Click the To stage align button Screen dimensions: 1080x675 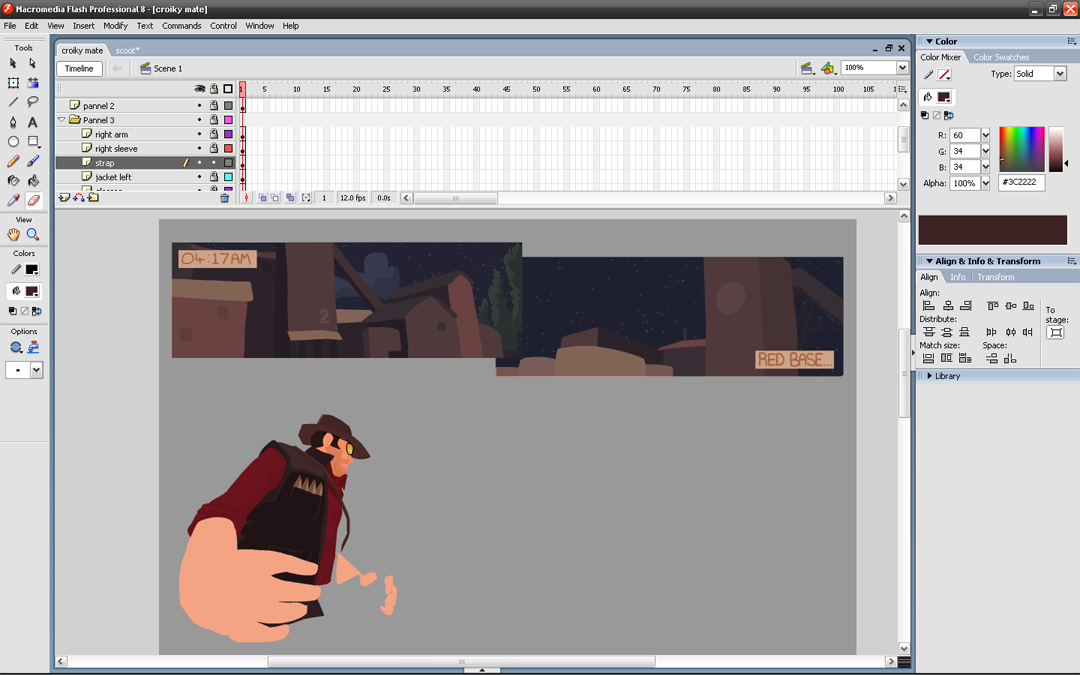pyautogui.click(x=1056, y=332)
